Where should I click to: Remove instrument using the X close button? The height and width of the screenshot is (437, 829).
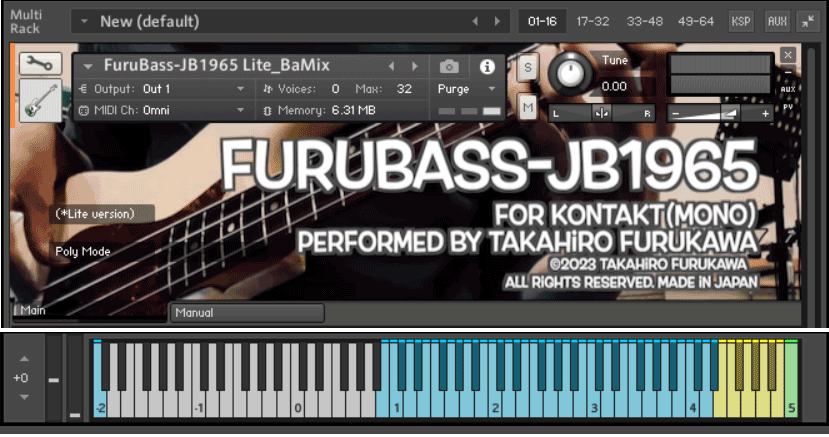click(788, 54)
